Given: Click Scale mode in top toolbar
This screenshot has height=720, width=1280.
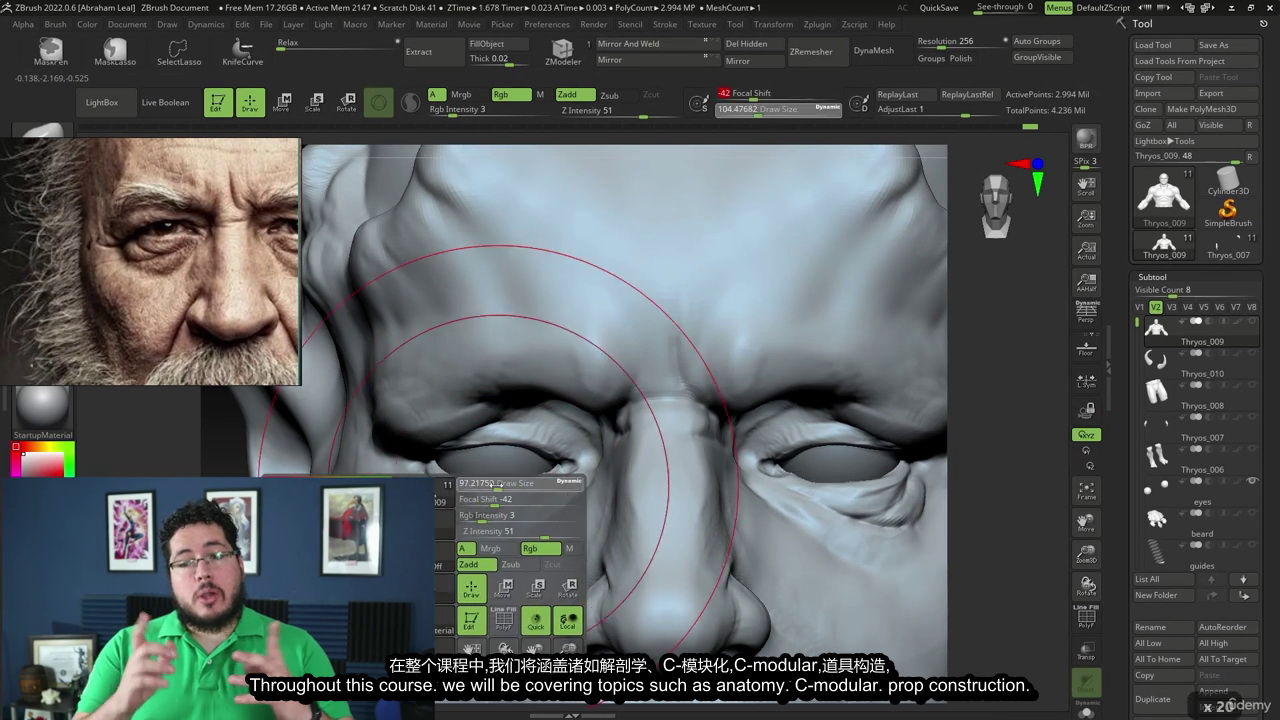Looking at the screenshot, I should click(314, 102).
